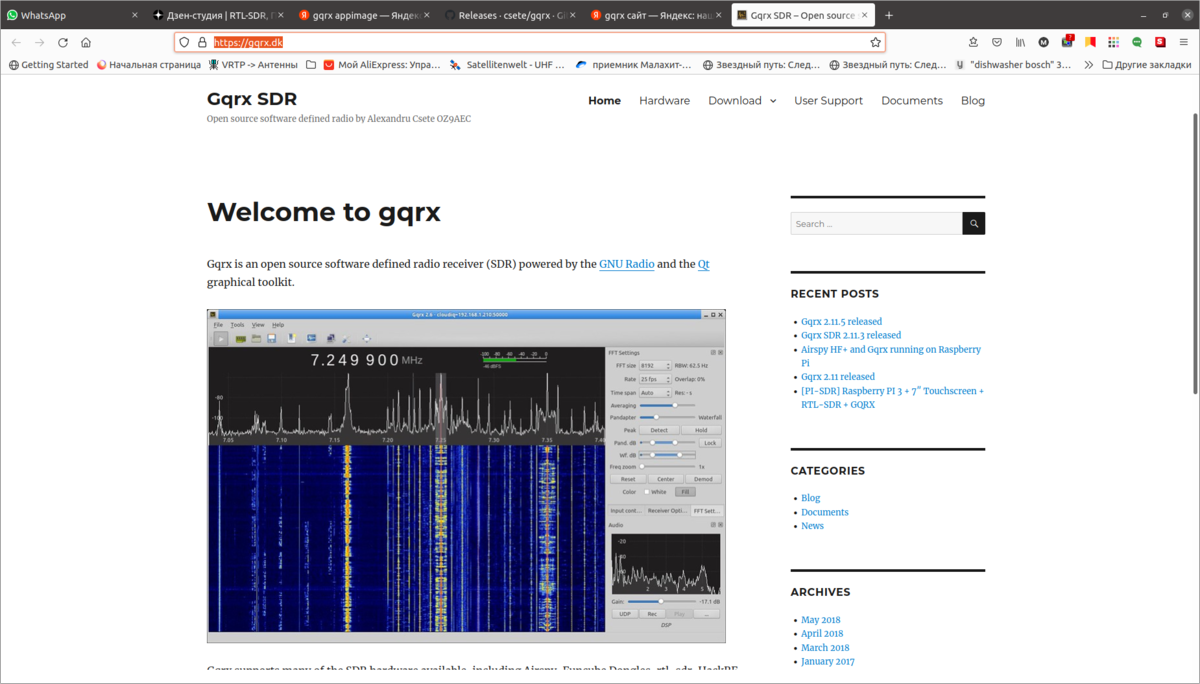Open Airspy HF+ on Raspberry Pi post

[x=891, y=356]
